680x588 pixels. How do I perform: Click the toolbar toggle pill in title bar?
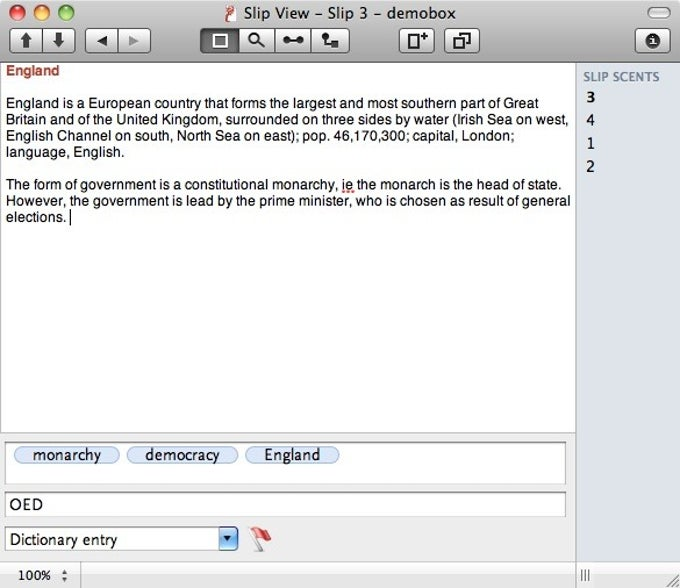click(x=659, y=13)
